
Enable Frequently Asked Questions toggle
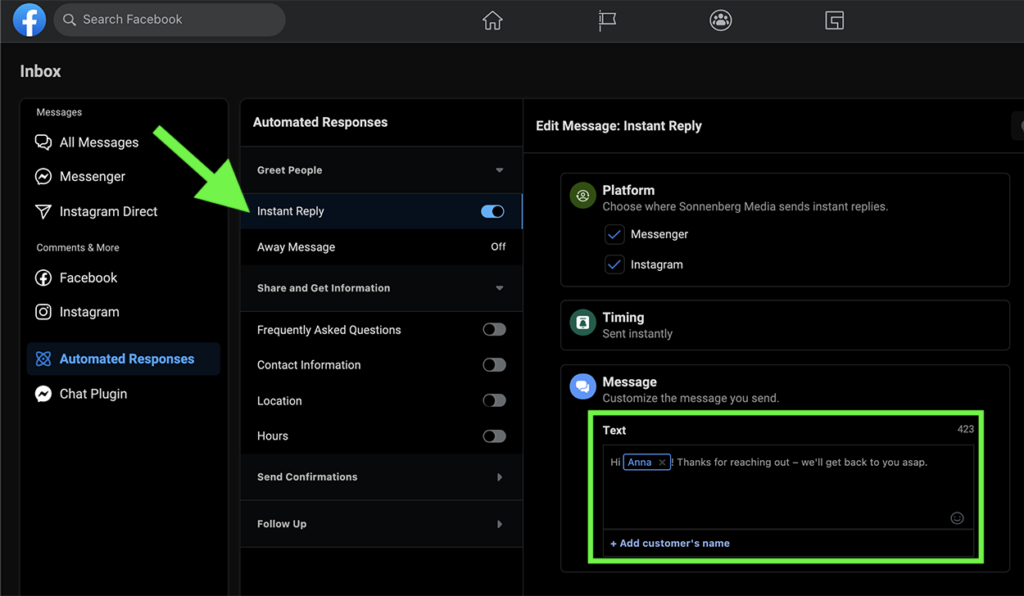point(494,330)
